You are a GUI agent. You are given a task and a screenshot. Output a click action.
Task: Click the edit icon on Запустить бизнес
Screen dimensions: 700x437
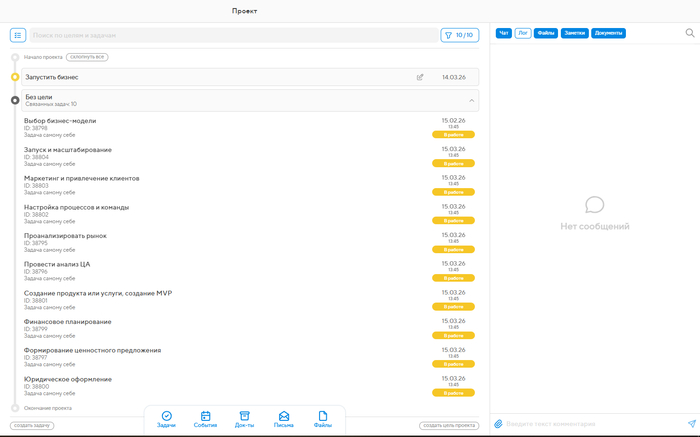point(420,77)
